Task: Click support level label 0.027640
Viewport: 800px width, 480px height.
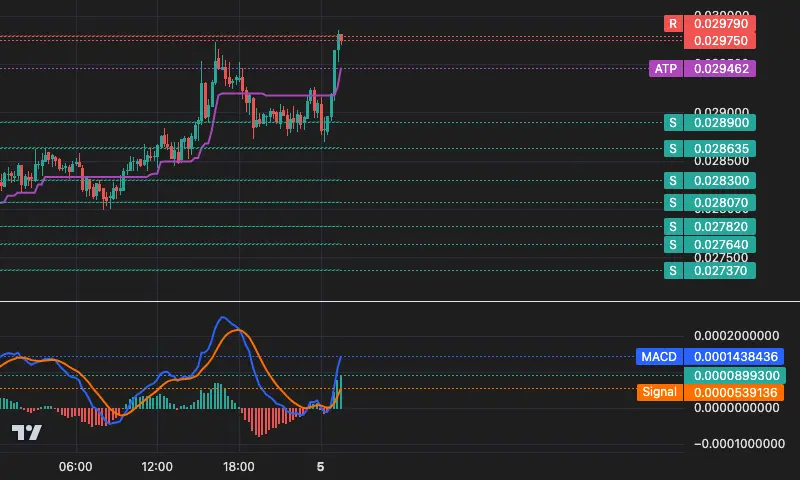Action: [x=719, y=245]
